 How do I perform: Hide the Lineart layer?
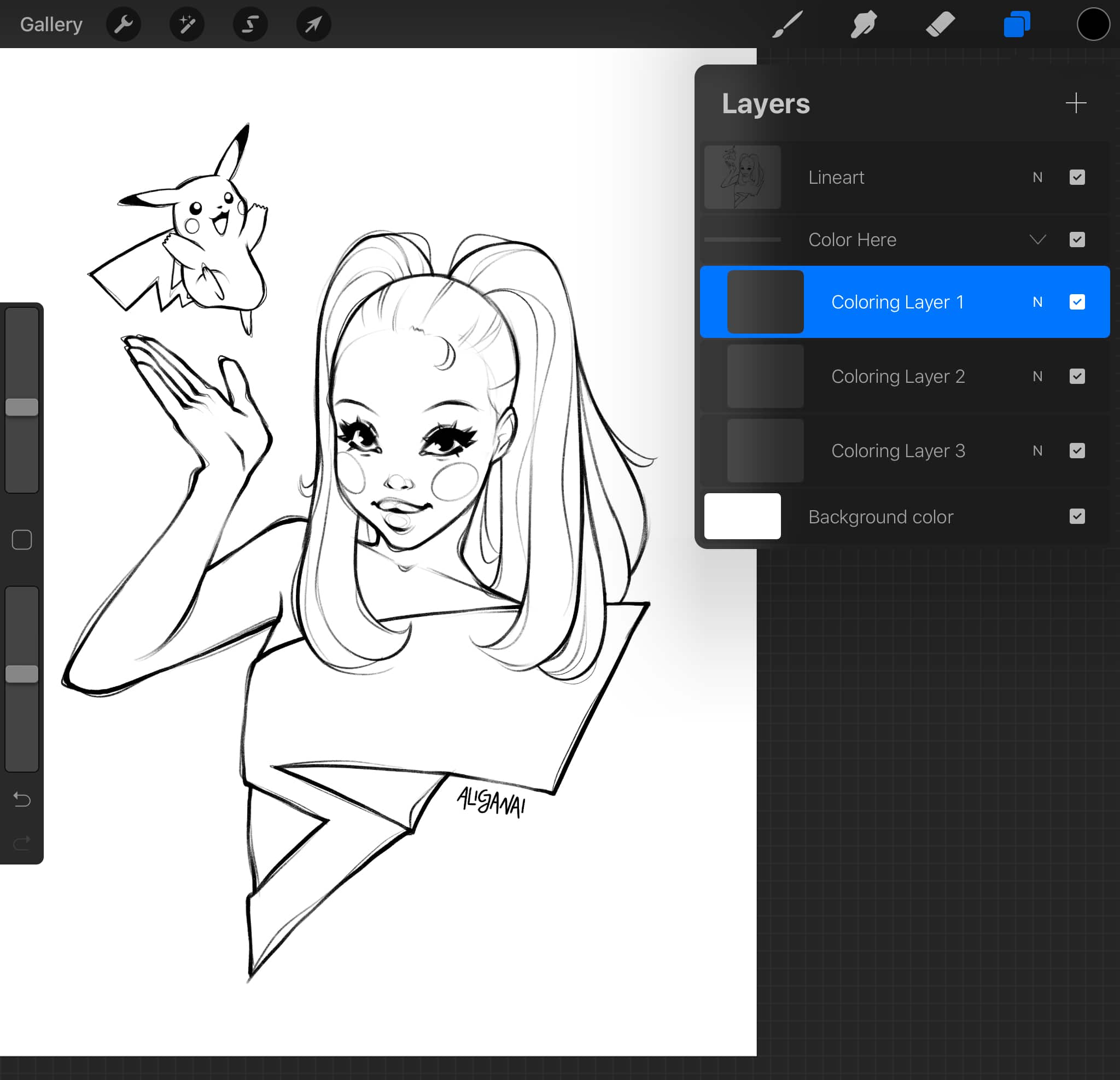coord(1077,177)
